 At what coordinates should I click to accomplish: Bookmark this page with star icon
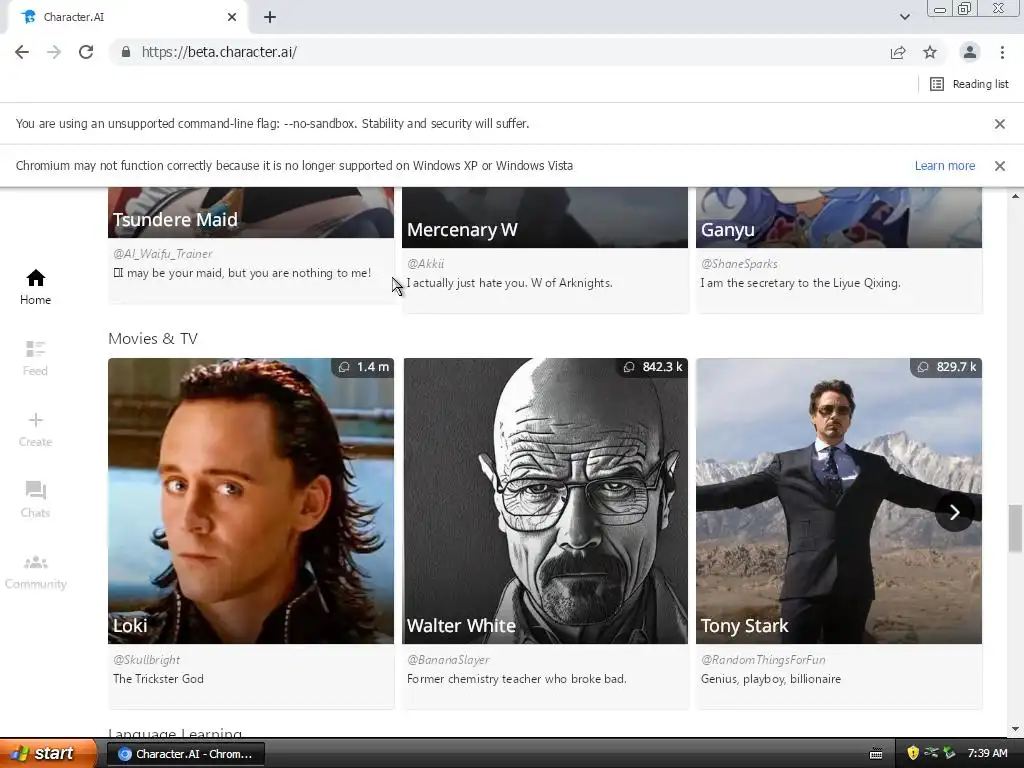coord(930,52)
